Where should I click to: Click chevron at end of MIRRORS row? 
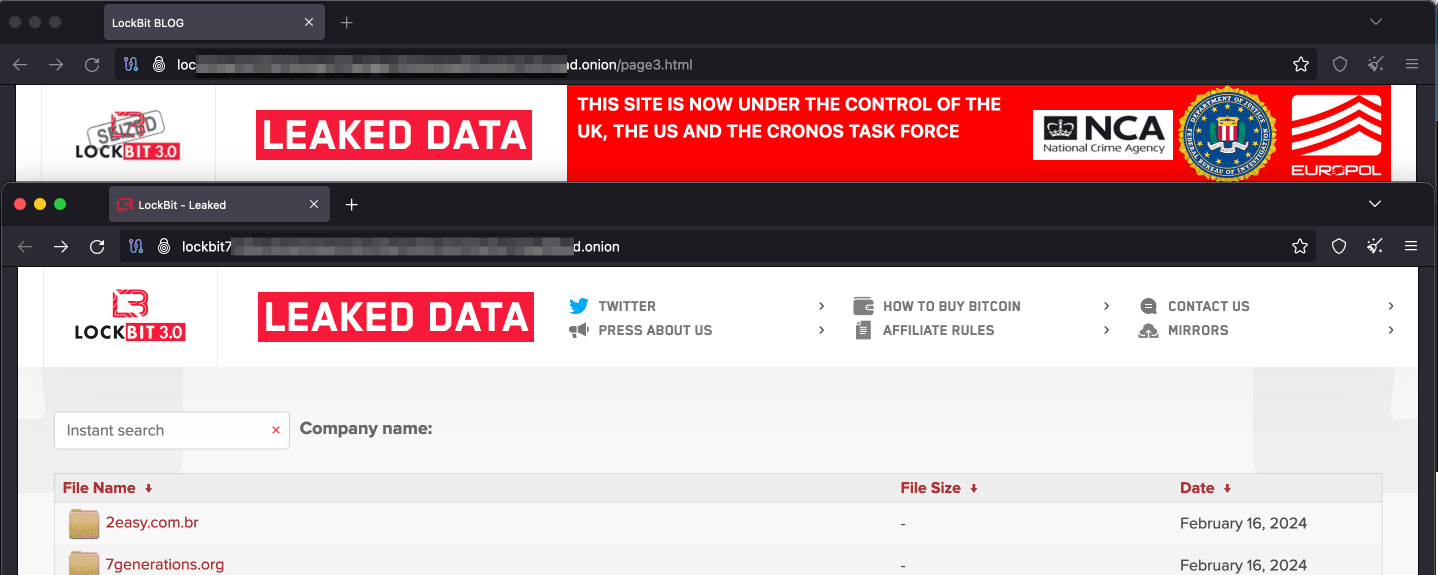coord(1391,330)
